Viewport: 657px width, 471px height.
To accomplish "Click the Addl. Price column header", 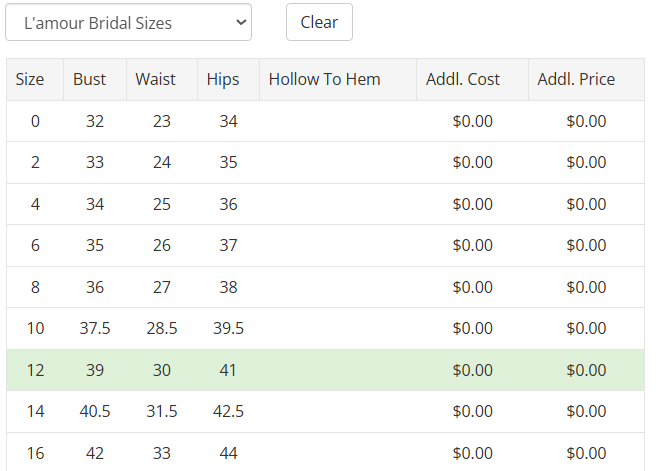I will [x=587, y=80].
